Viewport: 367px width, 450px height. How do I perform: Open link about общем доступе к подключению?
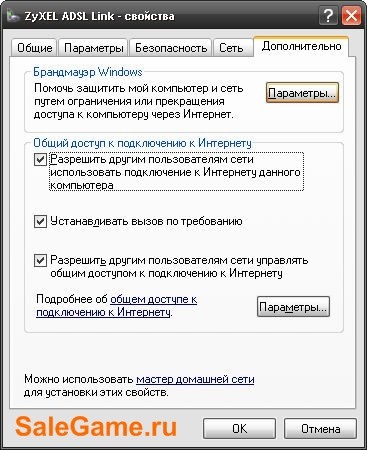pos(117,306)
